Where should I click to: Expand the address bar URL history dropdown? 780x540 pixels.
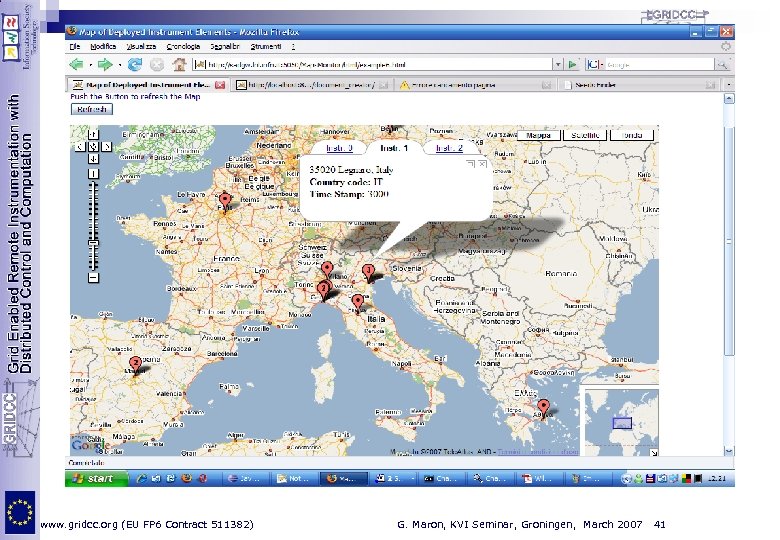[x=558, y=64]
